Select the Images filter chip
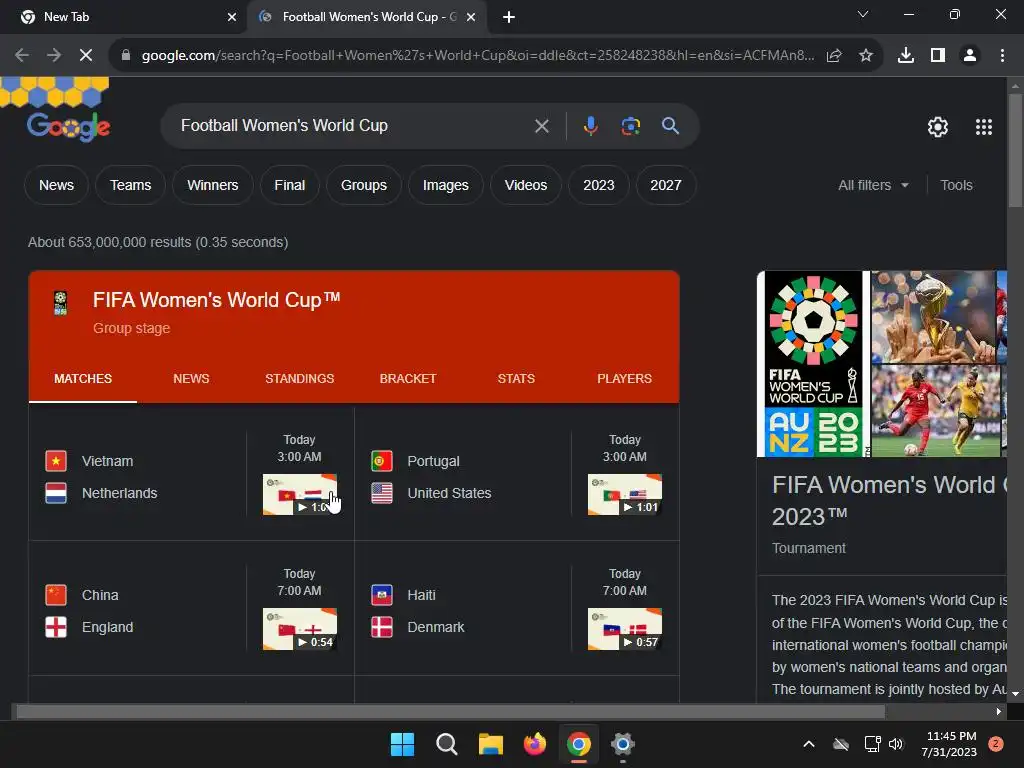Screen dimensions: 1024x768 coord(445,185)
